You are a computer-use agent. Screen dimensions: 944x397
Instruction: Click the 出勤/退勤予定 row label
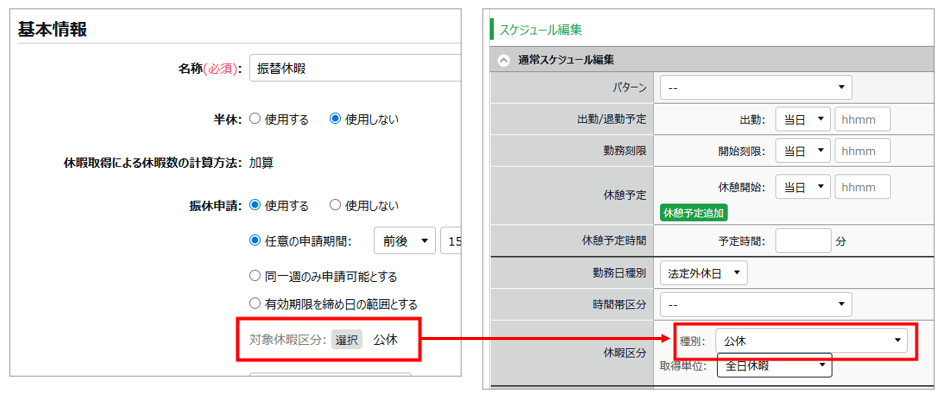pos(612,119)
